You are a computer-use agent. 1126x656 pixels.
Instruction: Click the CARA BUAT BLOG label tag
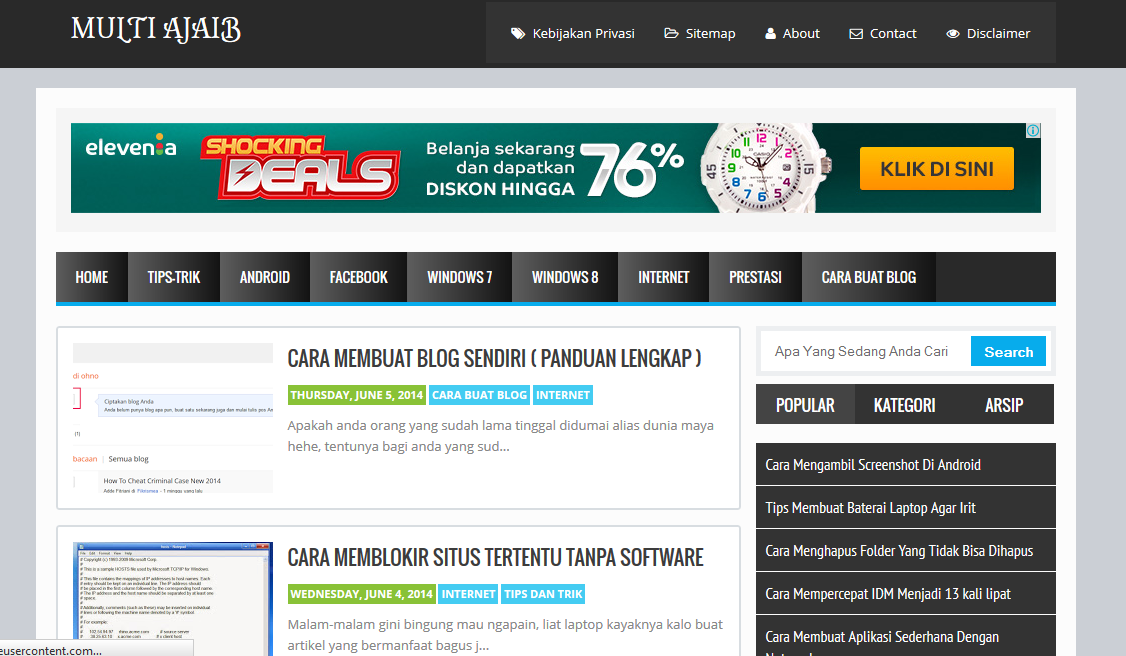(479, 395)
